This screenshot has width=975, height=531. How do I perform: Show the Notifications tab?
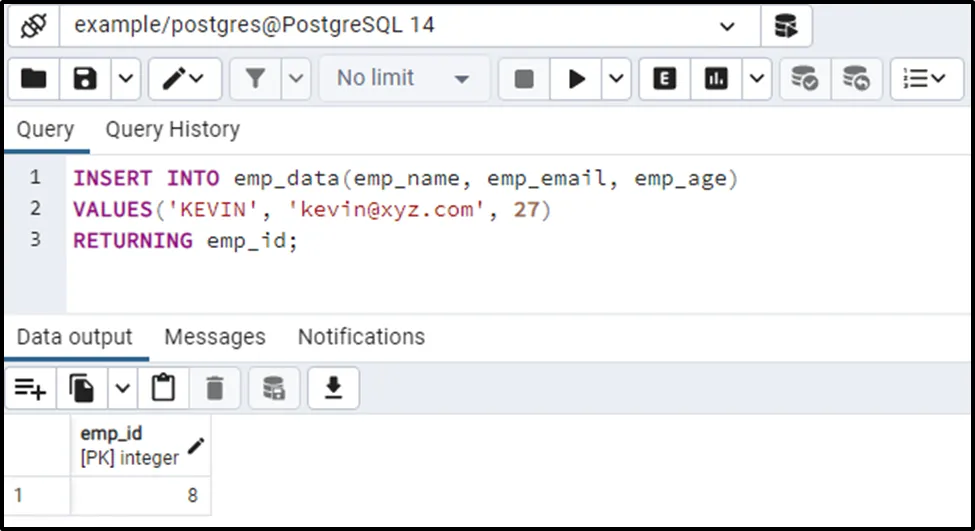click(x=361, y=337)
